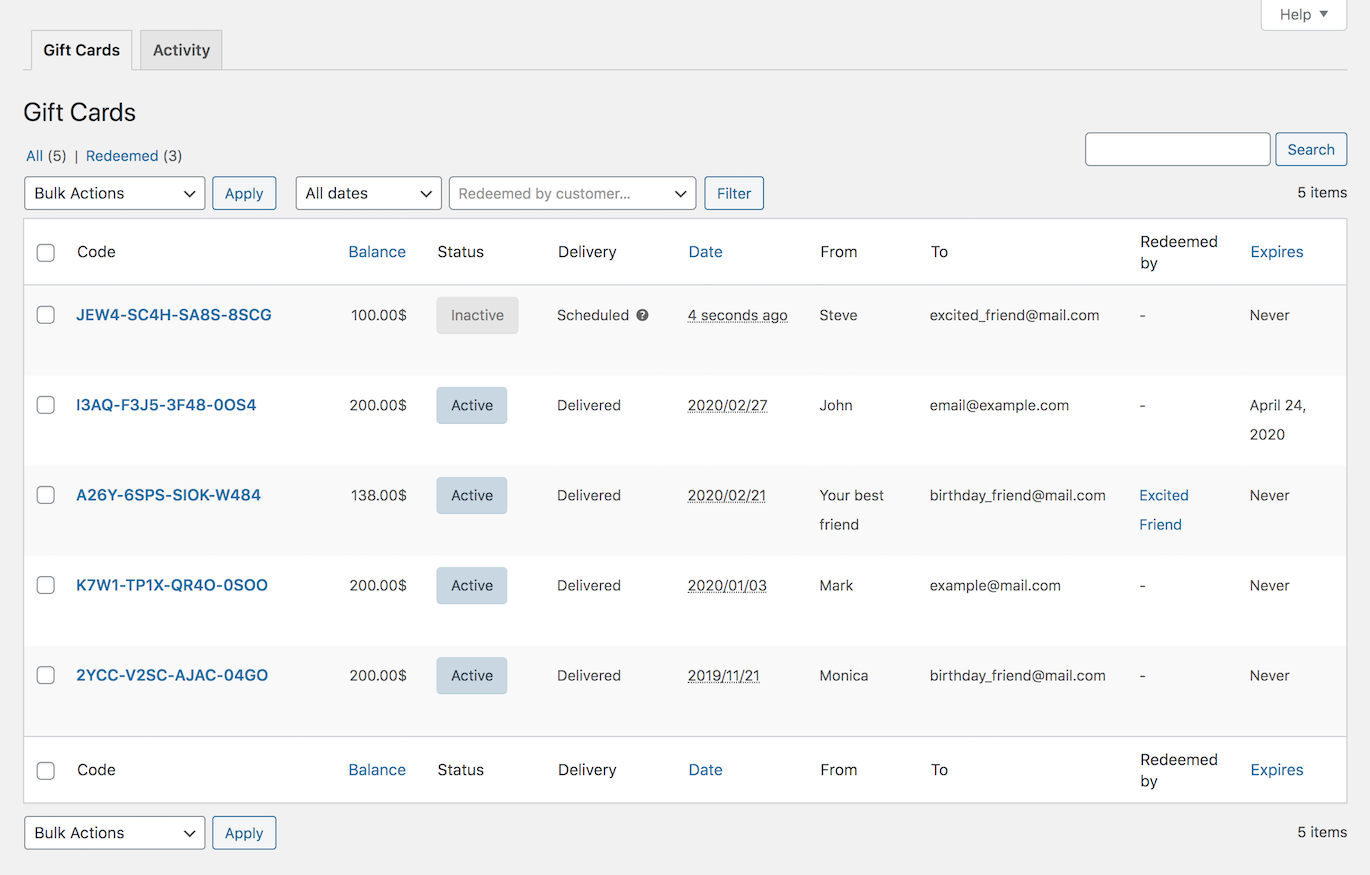Click the bottom Apply button

244,833
